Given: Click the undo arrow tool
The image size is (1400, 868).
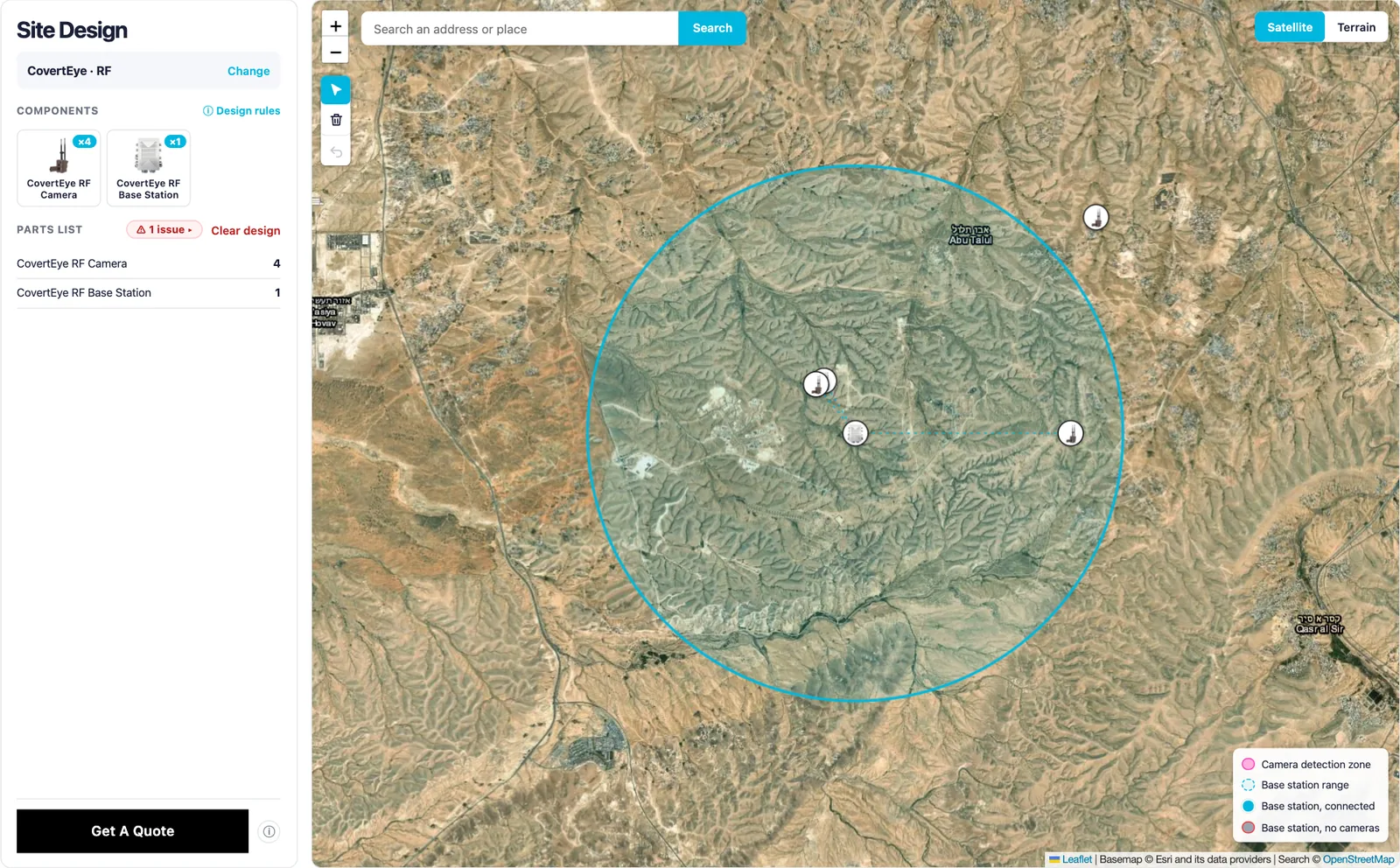Looking at the screenshot, I should pyautogui.click(x=336, y=151).
